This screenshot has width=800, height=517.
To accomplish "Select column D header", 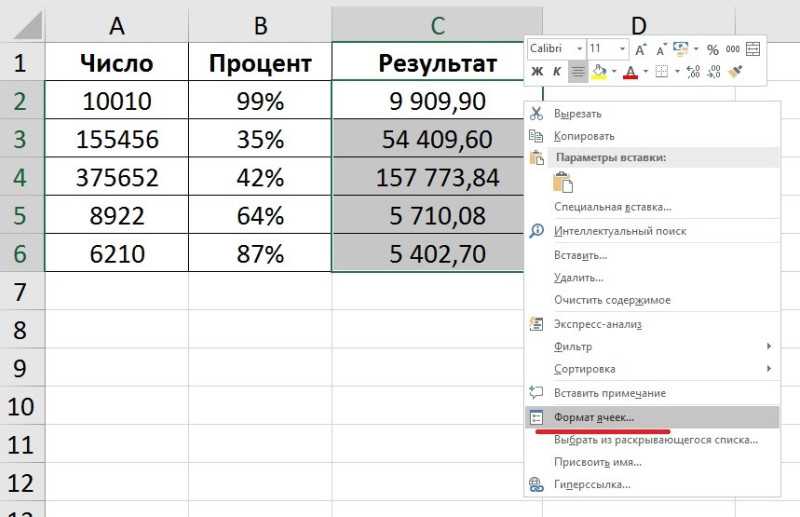I will (639, 23).
